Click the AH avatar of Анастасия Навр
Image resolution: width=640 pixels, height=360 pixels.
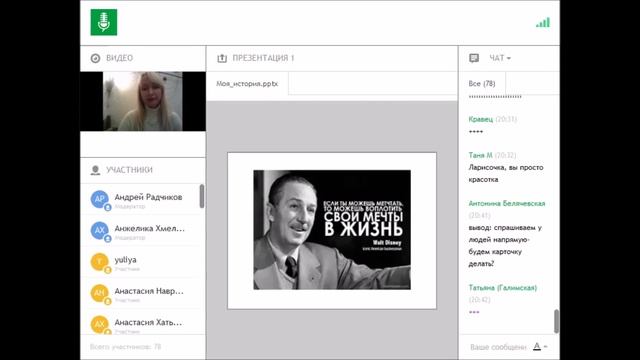[x=100, y=293]
